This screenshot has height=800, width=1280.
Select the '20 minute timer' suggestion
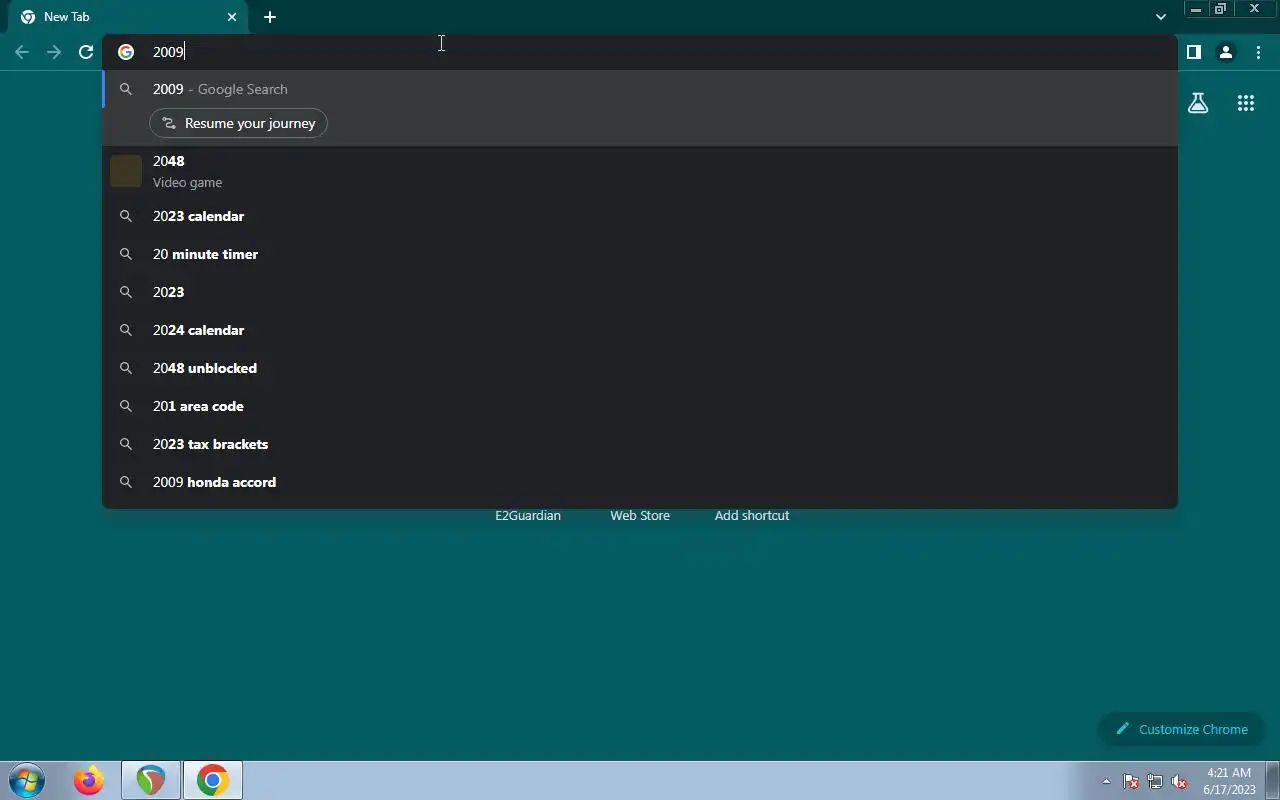point(640,254)
